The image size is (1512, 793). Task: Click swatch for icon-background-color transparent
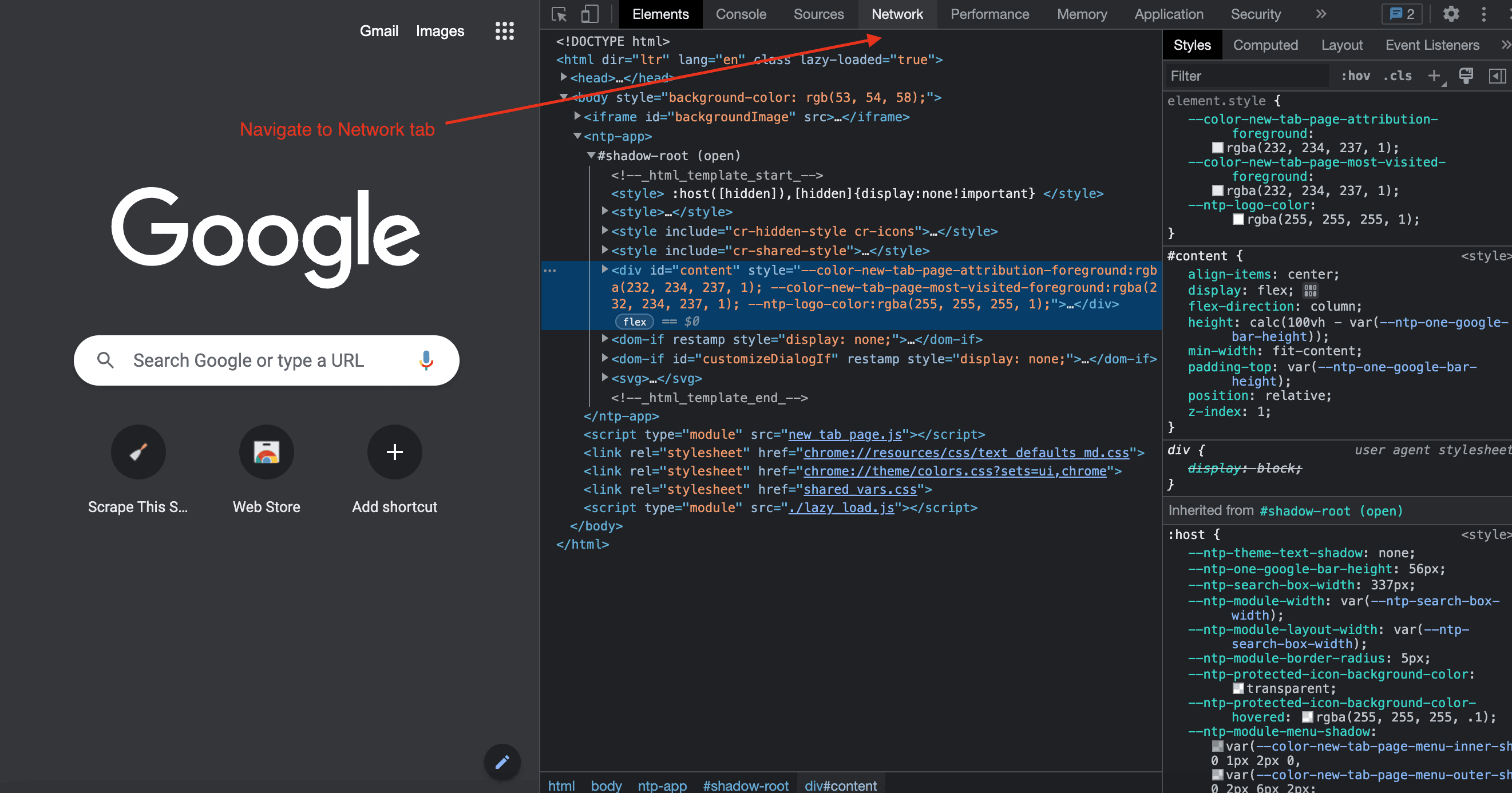pyautogui.click(x=1238, y=688)
